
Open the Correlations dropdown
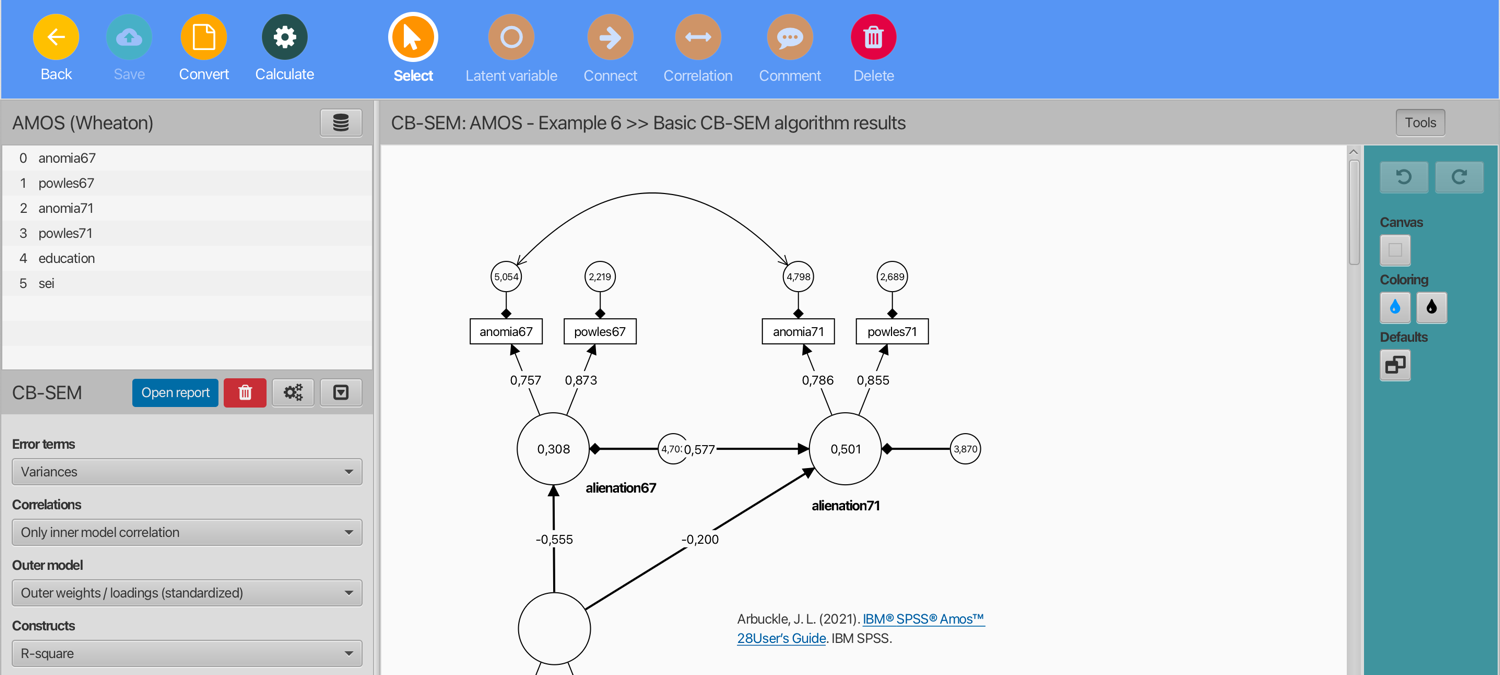187,532
